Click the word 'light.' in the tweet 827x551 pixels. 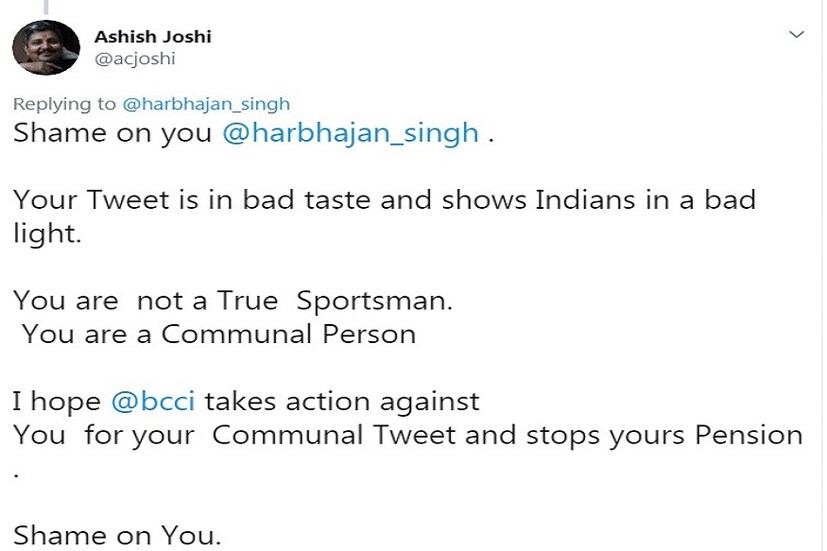pos(46,232)
